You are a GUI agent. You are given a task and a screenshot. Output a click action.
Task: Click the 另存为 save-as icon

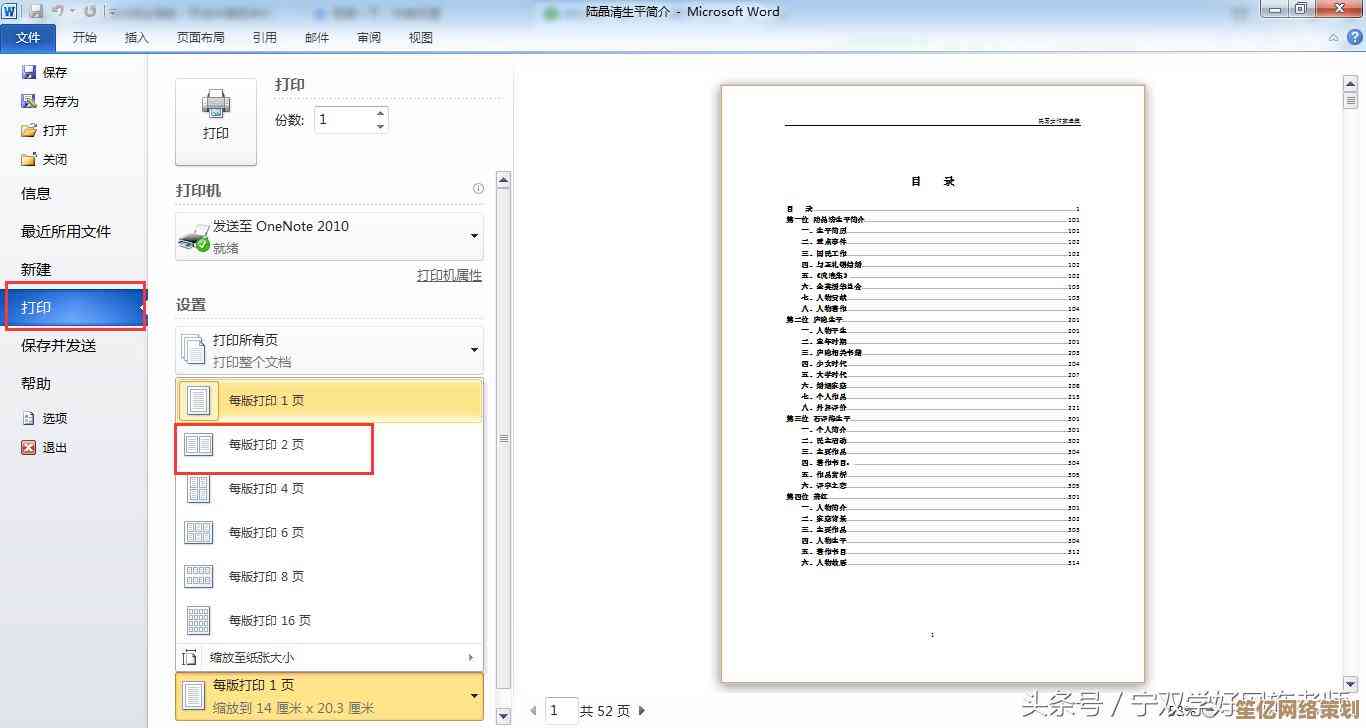pos(29,101)
